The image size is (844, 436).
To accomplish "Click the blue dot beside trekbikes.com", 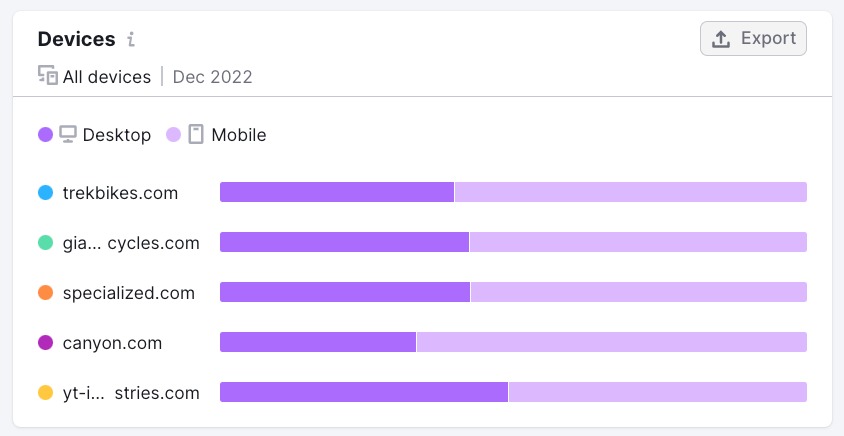I will pyautogui.click(x=45, y=192).
